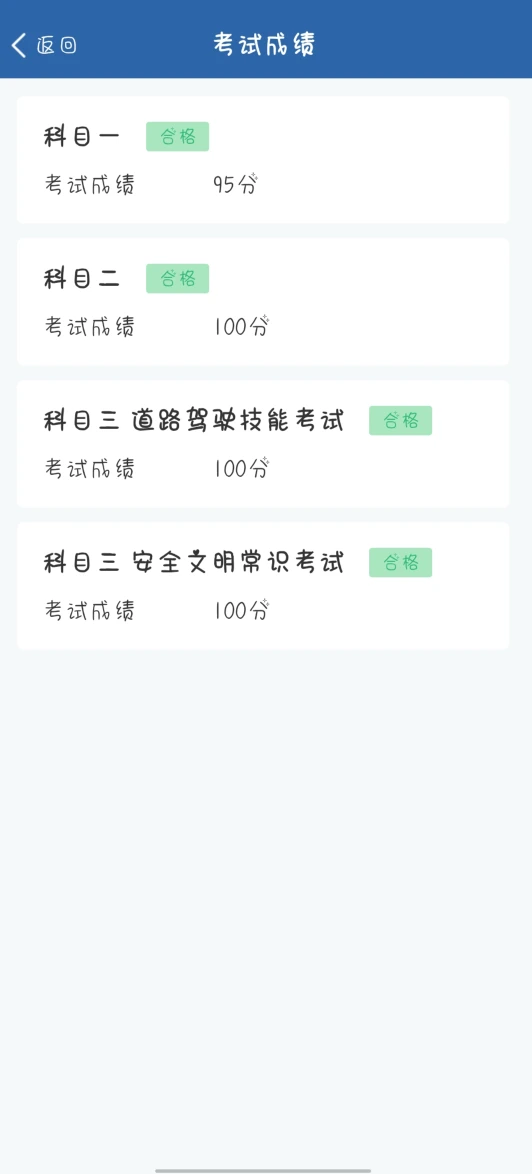Open the 科目一 result card
Screen dimensions: 532x1174
(263, 159)
